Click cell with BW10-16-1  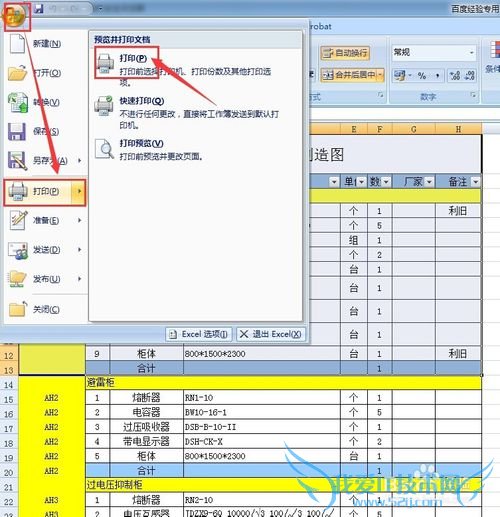coord(262,412)
